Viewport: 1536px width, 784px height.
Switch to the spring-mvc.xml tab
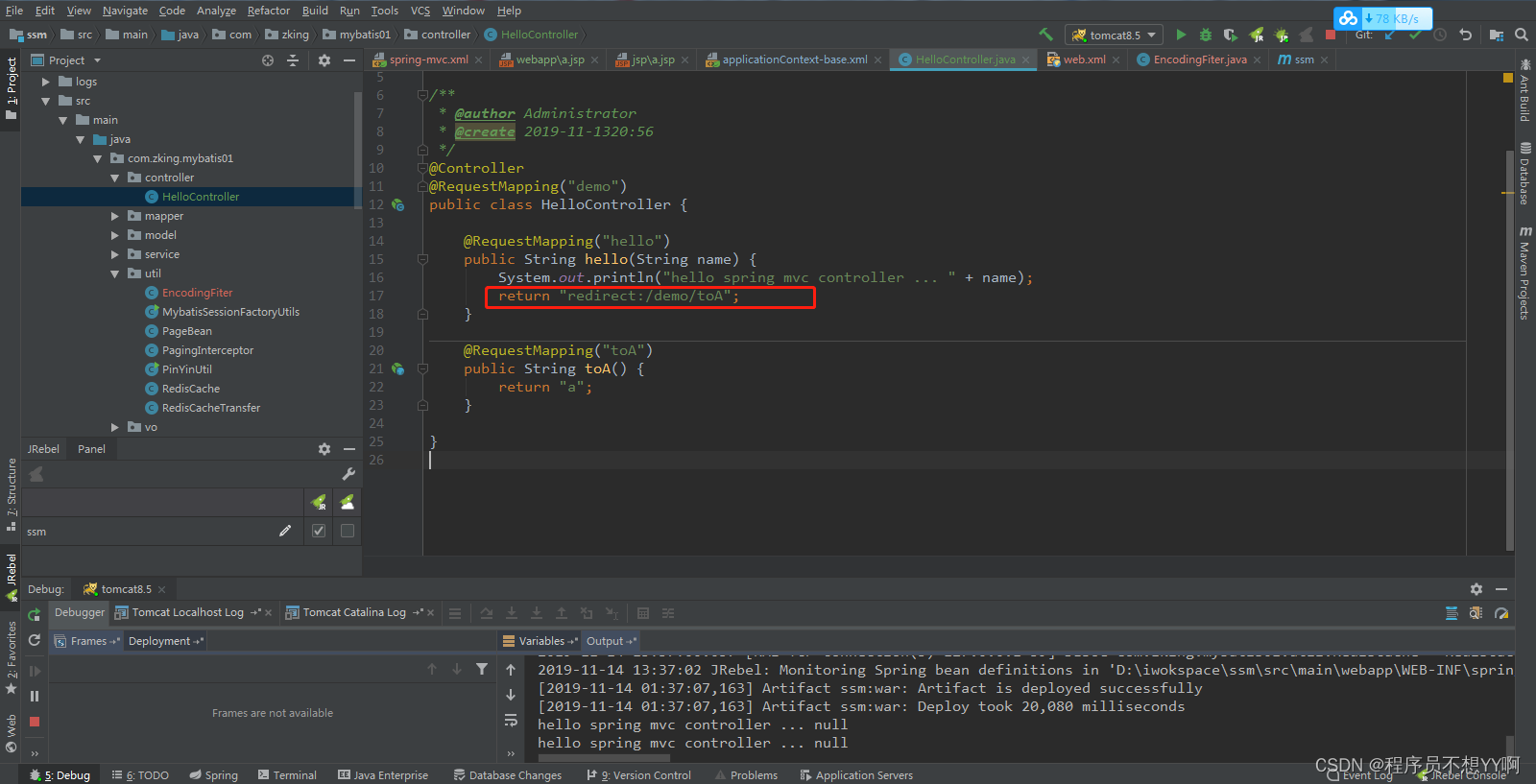(428, 59)
